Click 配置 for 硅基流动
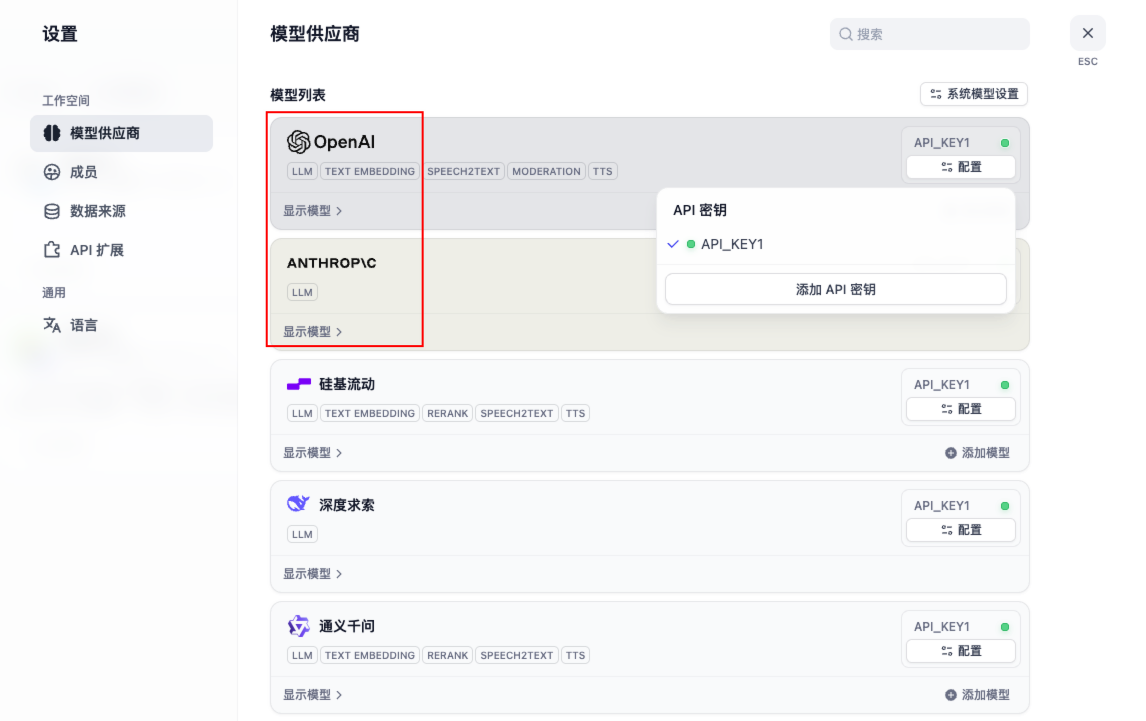Screen dimensions: 1146x721 click(x=960, y=409)
